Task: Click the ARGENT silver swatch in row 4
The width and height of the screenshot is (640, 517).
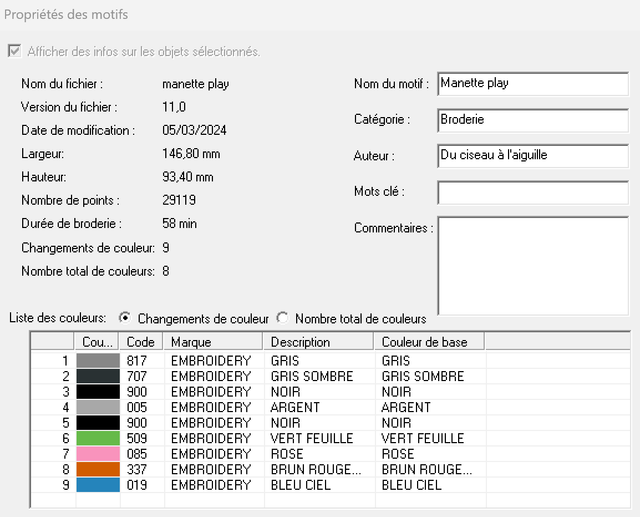Action: point(98,407)
